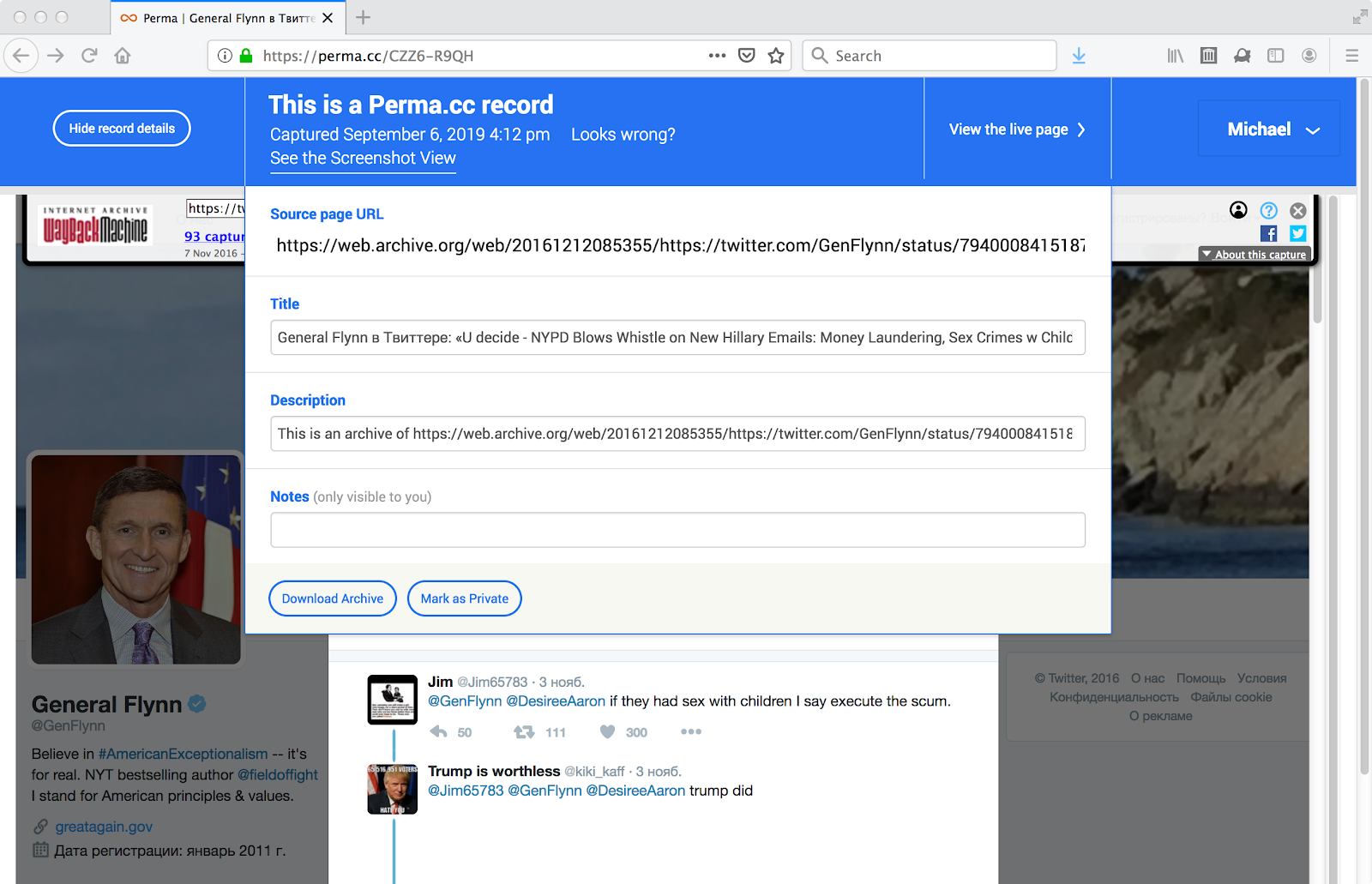Like Jim's tweet with the heart
This screenshot has width=1372, height=884.
pyautogui.click(x=607, y=732)
